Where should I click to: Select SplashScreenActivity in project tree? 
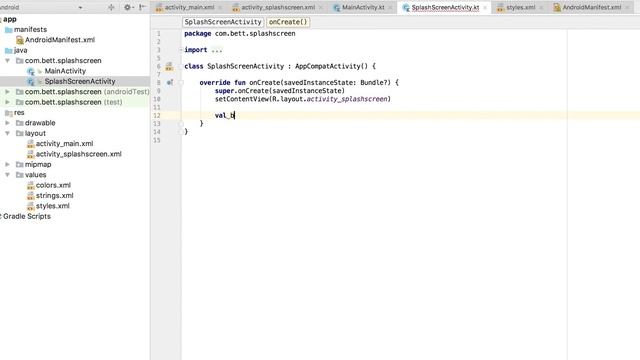pos(80,81)
